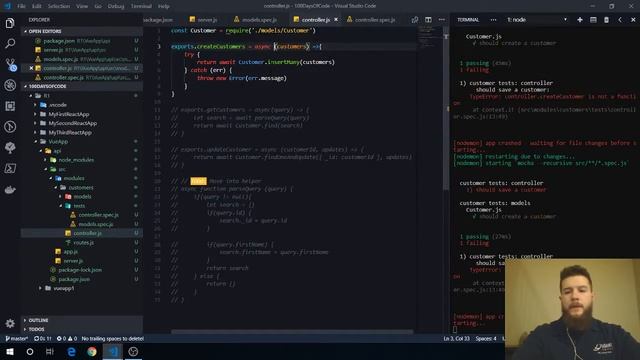640x360 pixels.
Task: Close controller.js in Open Editors list
Action: [x=31, y=68]
